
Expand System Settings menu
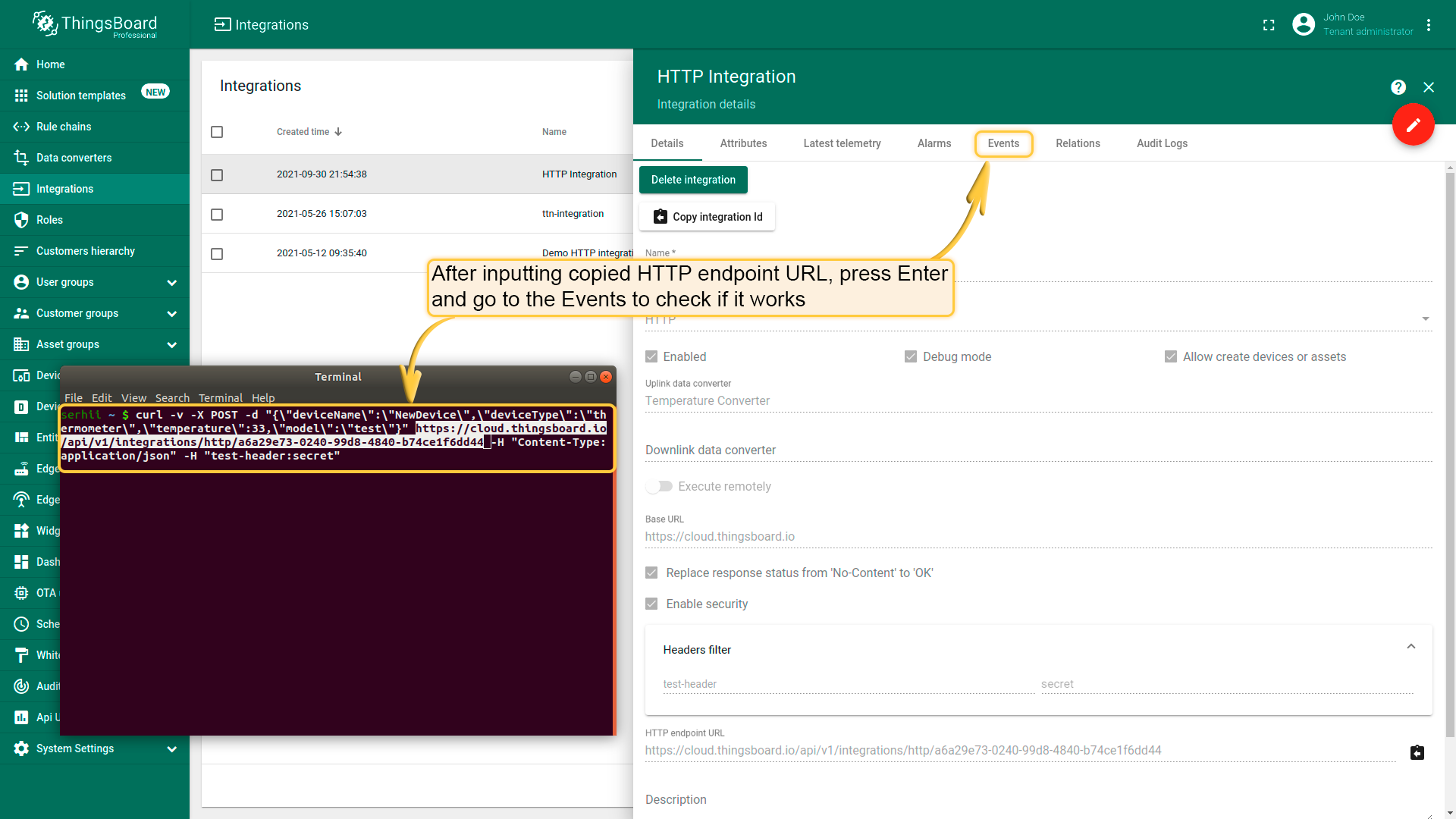(x=171, y=748)
